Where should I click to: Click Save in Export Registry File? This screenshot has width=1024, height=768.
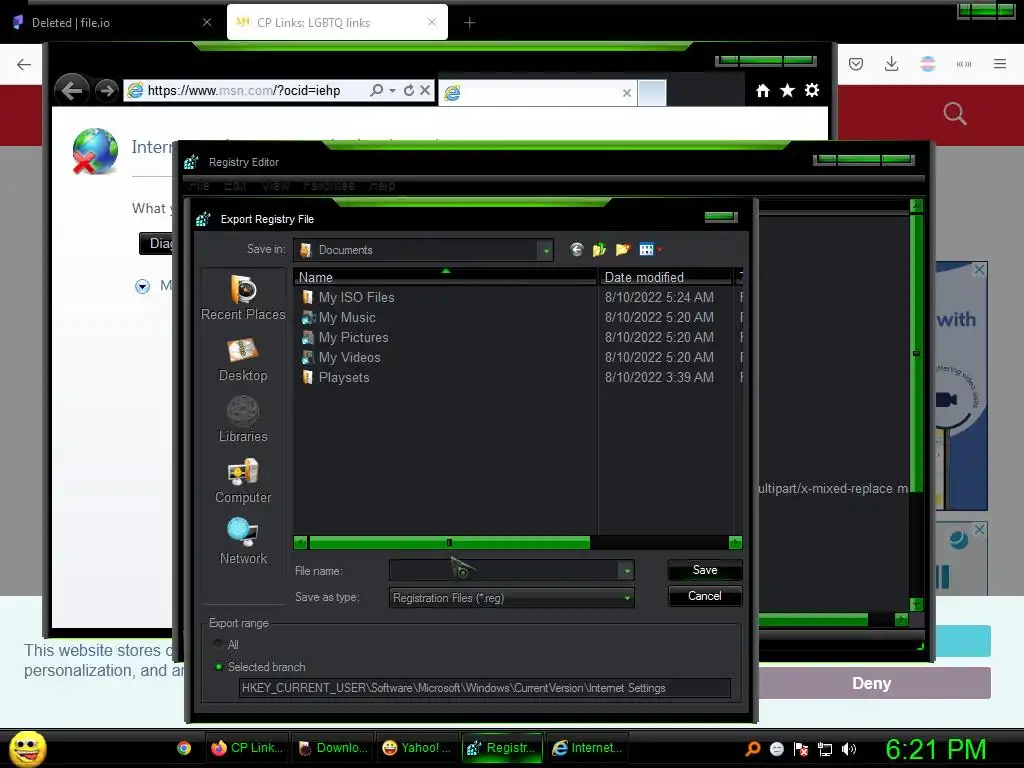pyautogui.click(x=705, y=570)
